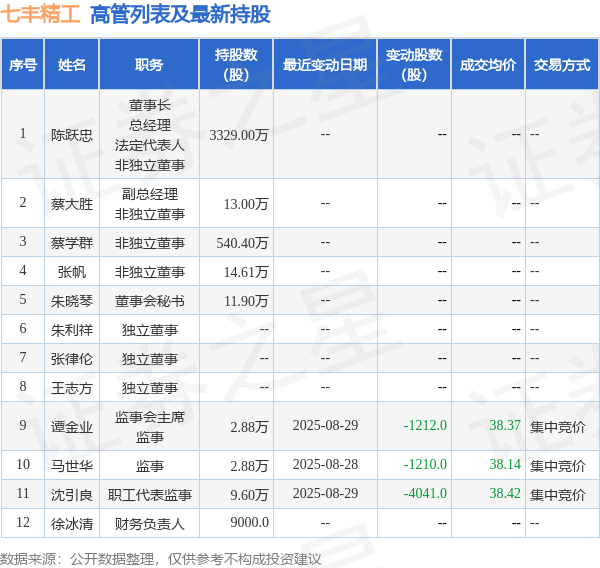This screenshot has width=600, height=568.
Task: Click the name 谭金业
Action: (72, 426)
